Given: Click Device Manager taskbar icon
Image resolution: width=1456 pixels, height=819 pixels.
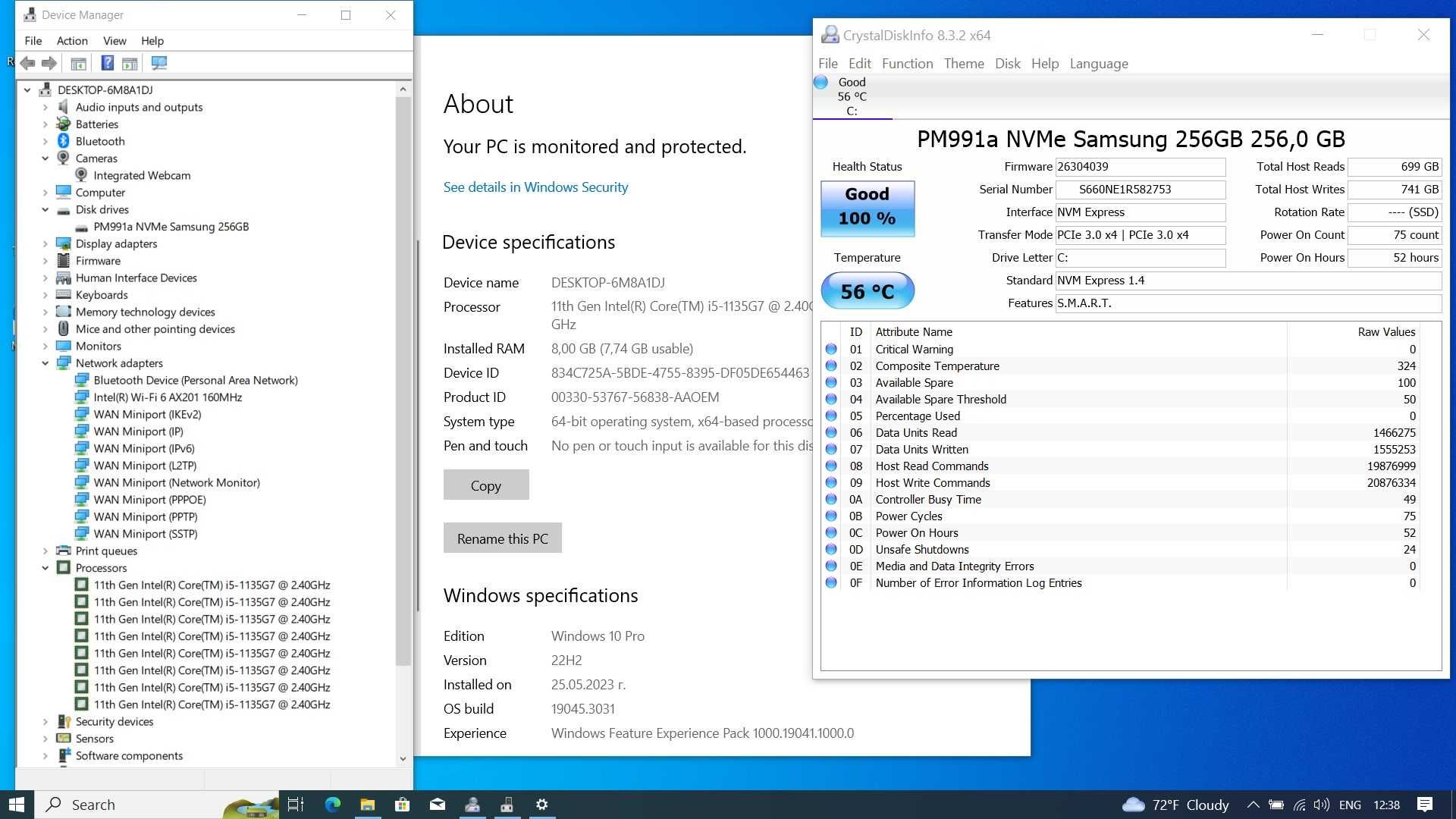Looking at the screenshot, I should pos(507,805).
